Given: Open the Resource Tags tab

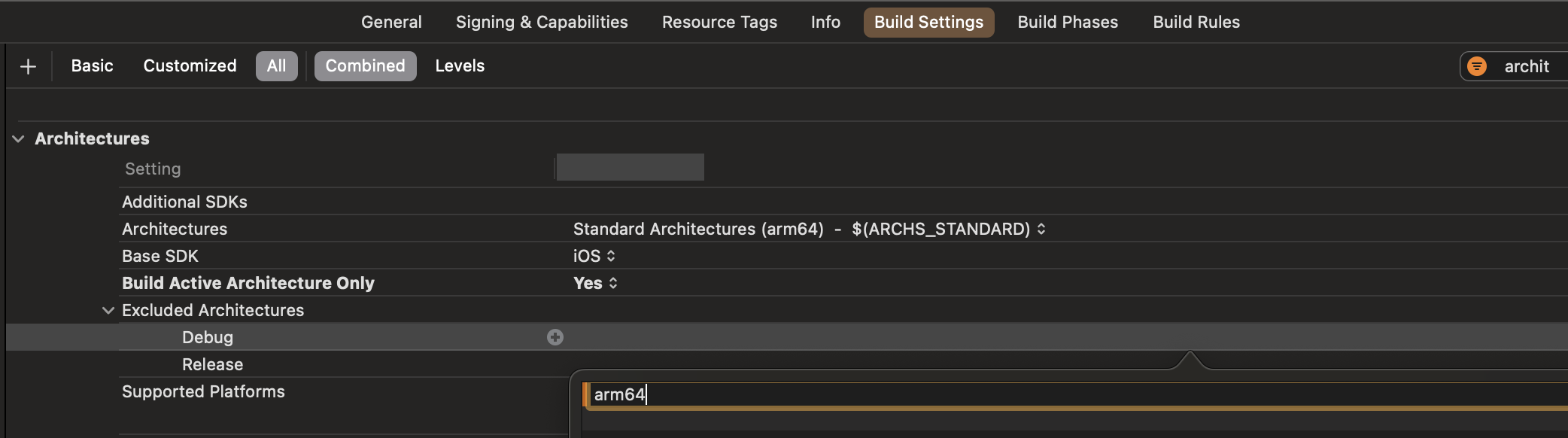Looking at the screenshot, I should click(719, 22).
